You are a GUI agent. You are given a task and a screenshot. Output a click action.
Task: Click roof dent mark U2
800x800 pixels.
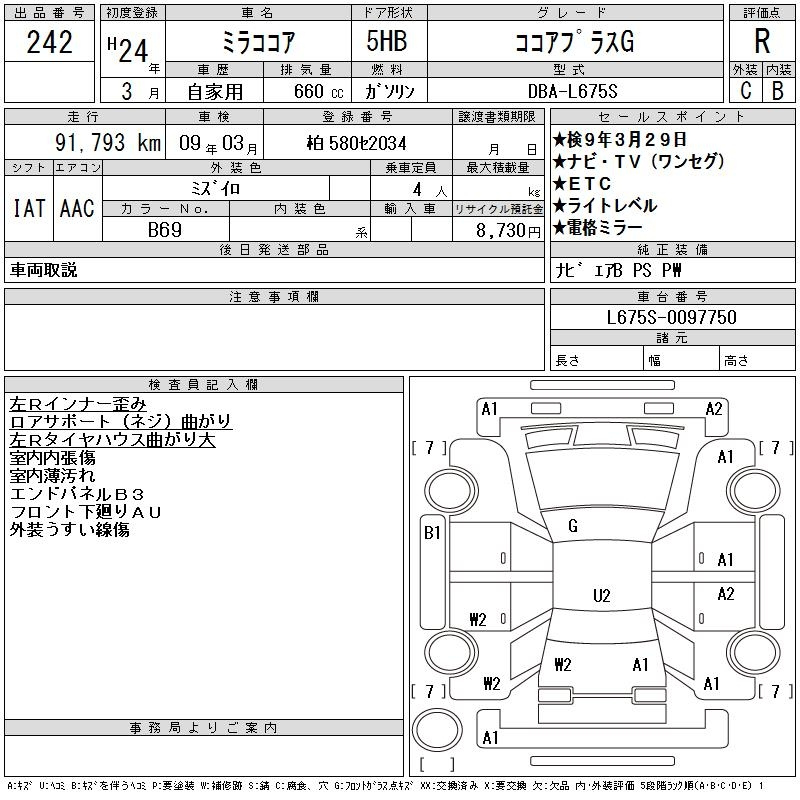[x=602, y=595]
